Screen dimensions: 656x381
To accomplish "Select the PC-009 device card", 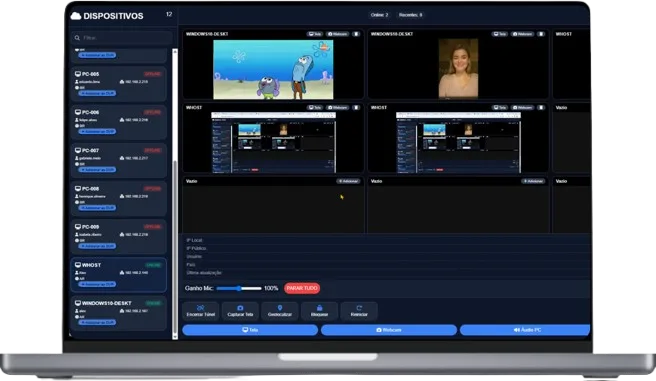I will tap(118, 236).
